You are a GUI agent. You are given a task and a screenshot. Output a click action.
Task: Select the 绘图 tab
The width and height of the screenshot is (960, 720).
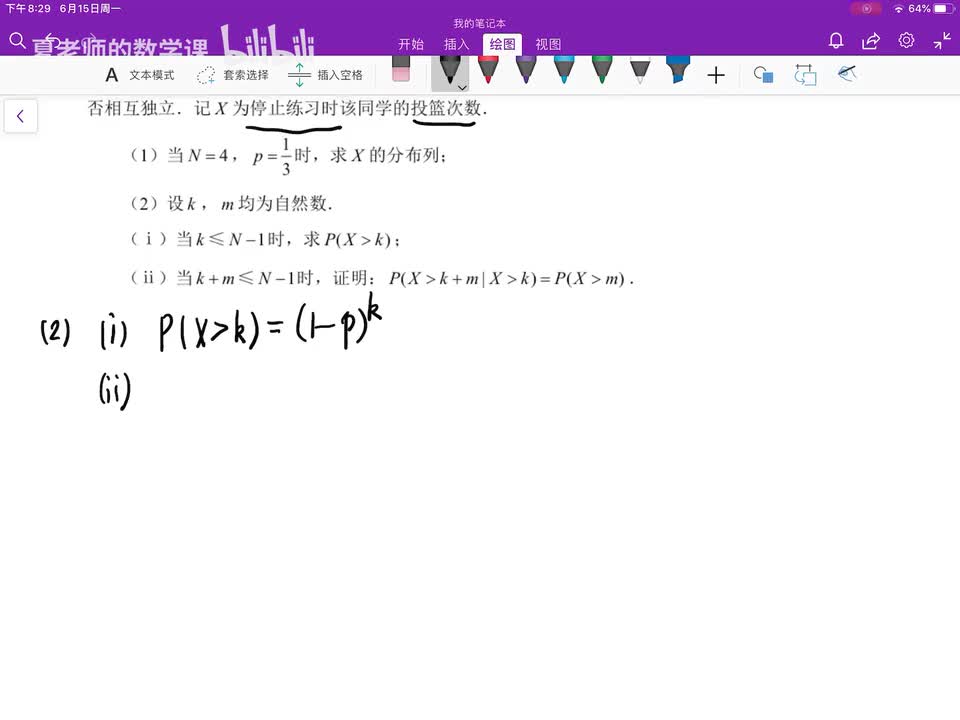[502, 44]
